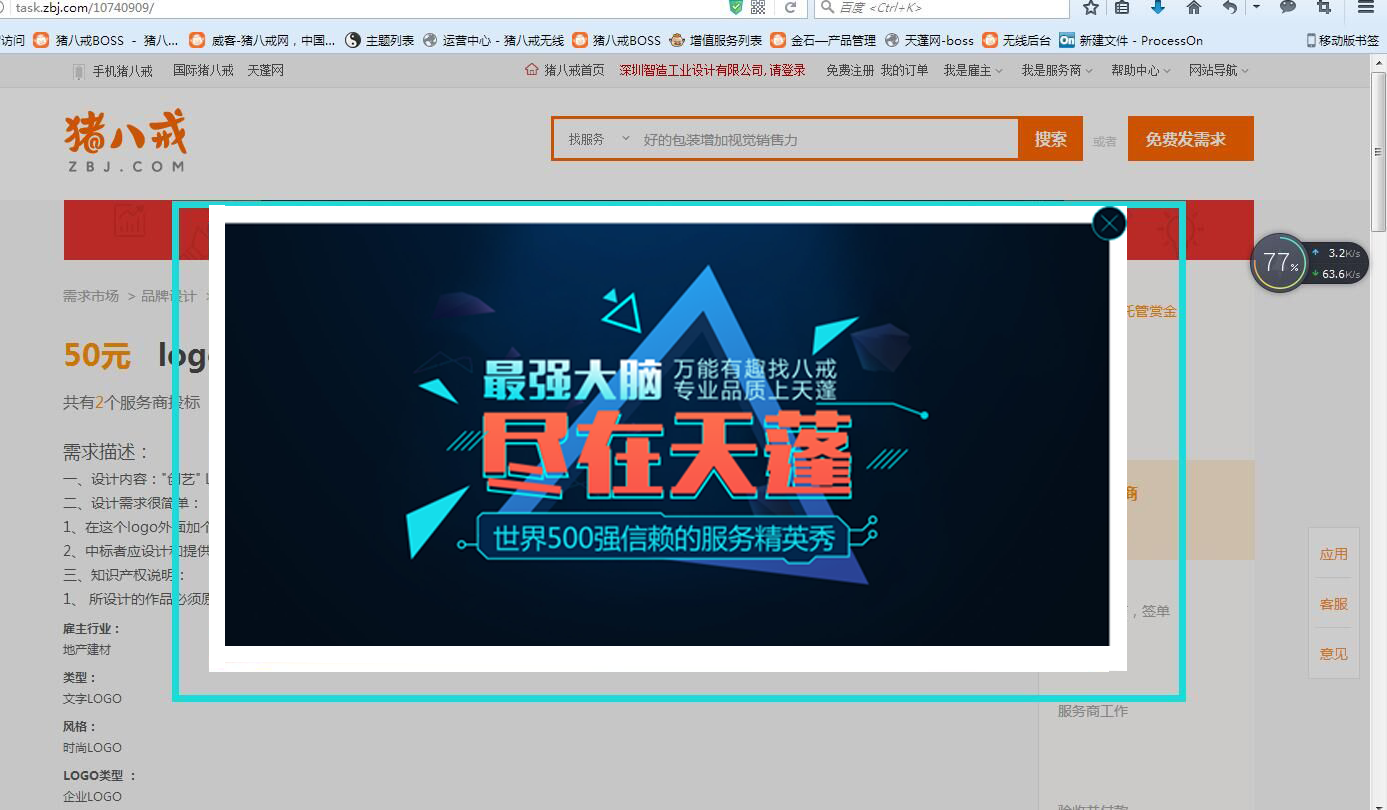Click the green shield security icon in address bar
The image size is (1387, 810).
tap(736, 7)
